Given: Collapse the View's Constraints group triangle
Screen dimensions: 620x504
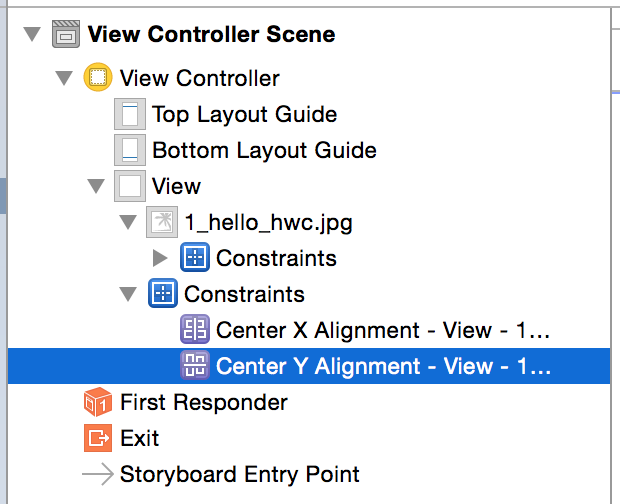Looking at the screenshot, I should [128, 294].
